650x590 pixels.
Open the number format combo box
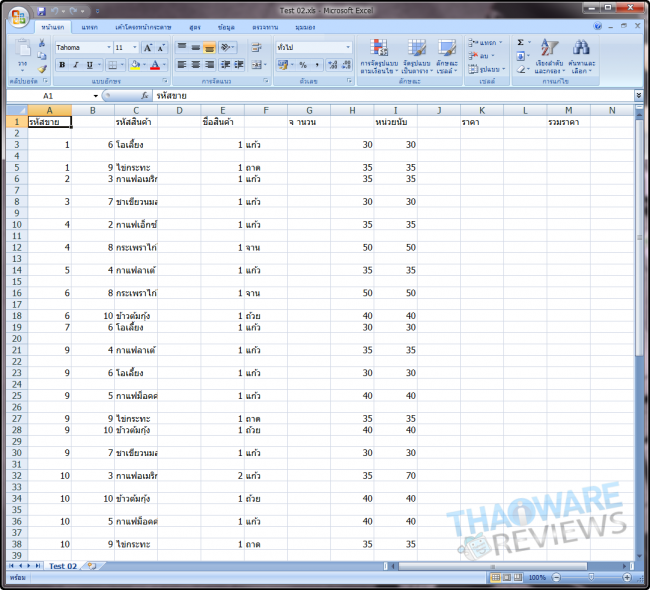313,47
